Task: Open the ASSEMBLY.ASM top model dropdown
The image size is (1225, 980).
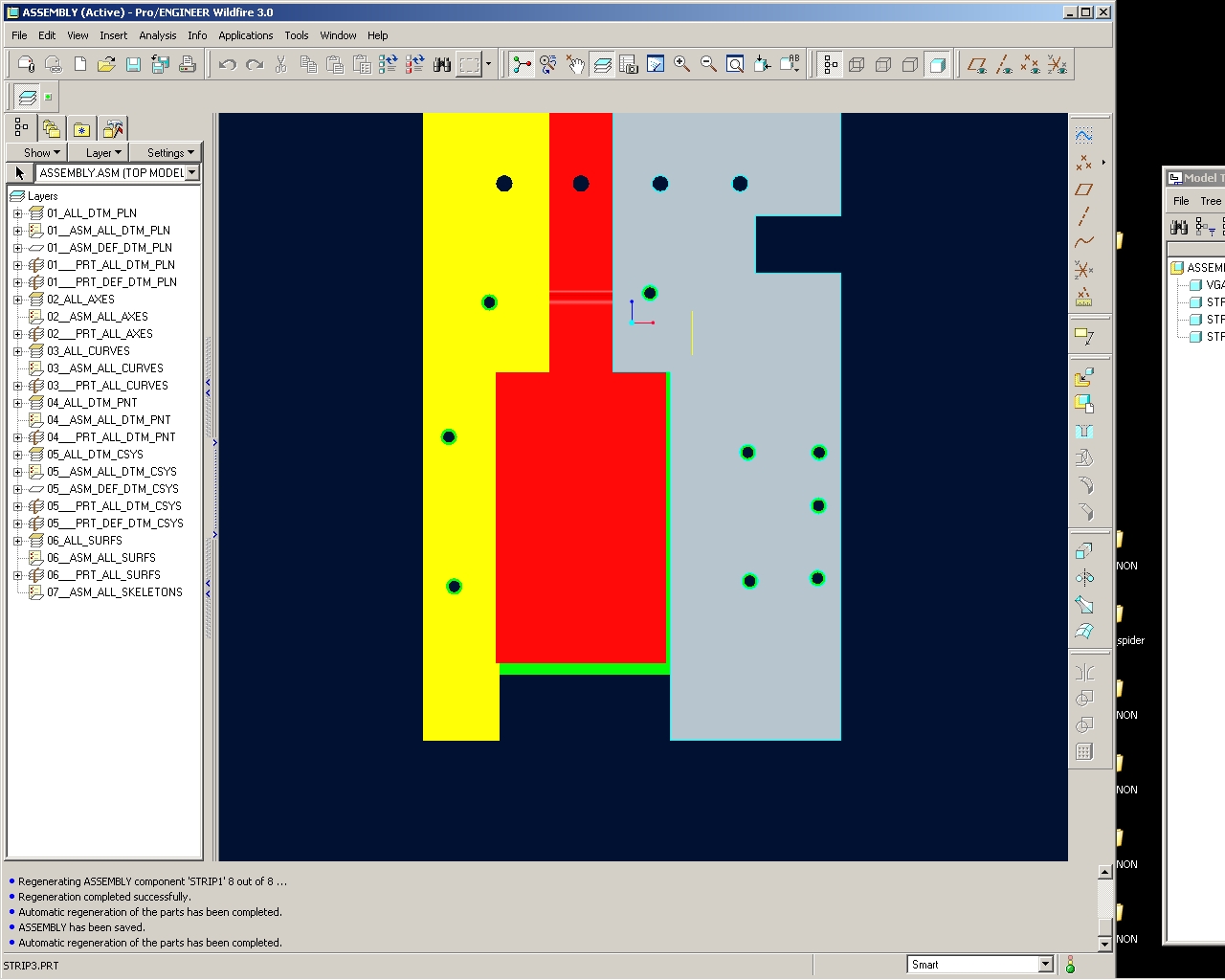Action: [192, 173]
